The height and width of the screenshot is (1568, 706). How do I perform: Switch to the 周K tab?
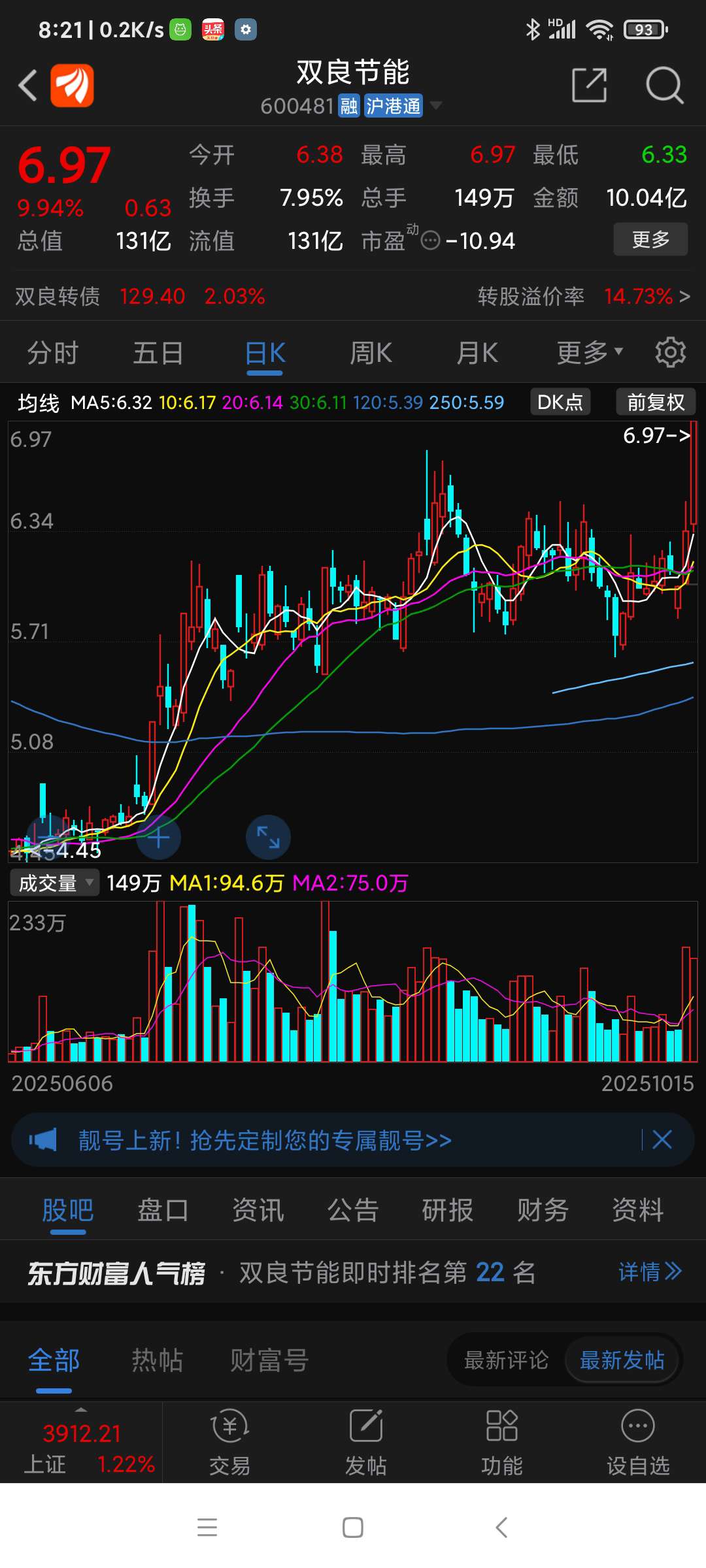371,353
